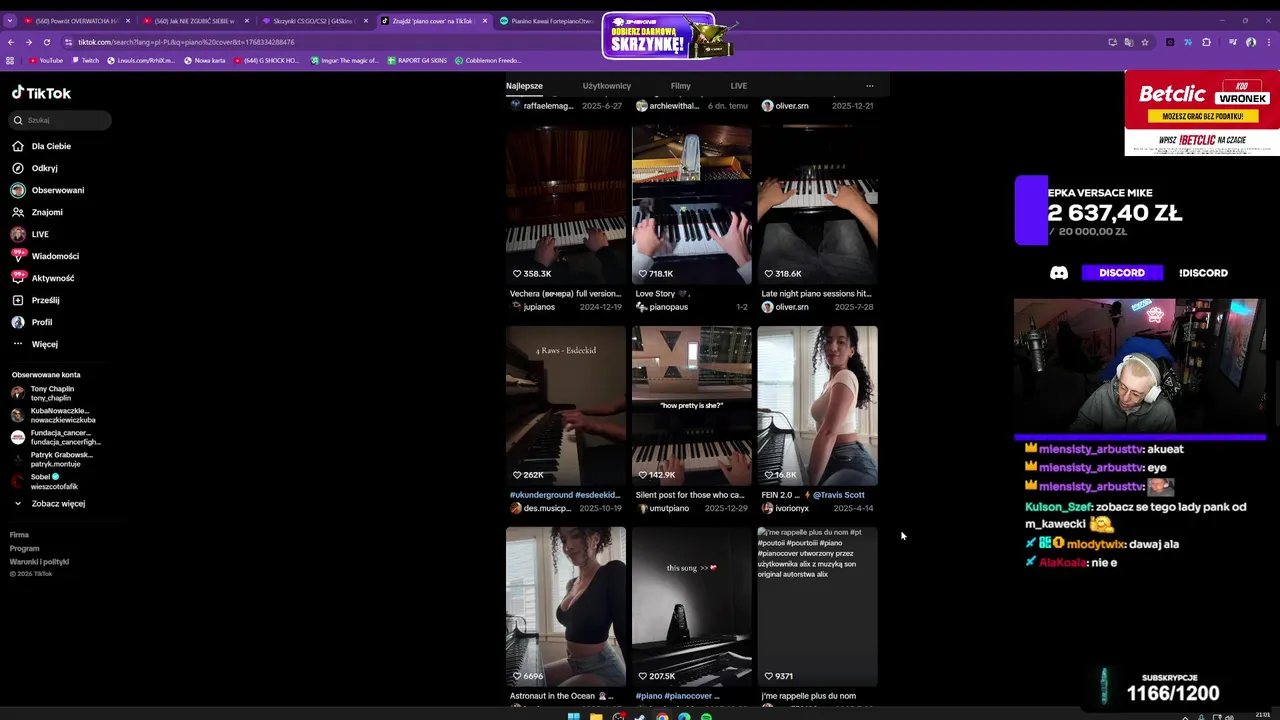Expand Więcej options in sidebar
Screen dimensions: 1280x720
click(35, 344)
